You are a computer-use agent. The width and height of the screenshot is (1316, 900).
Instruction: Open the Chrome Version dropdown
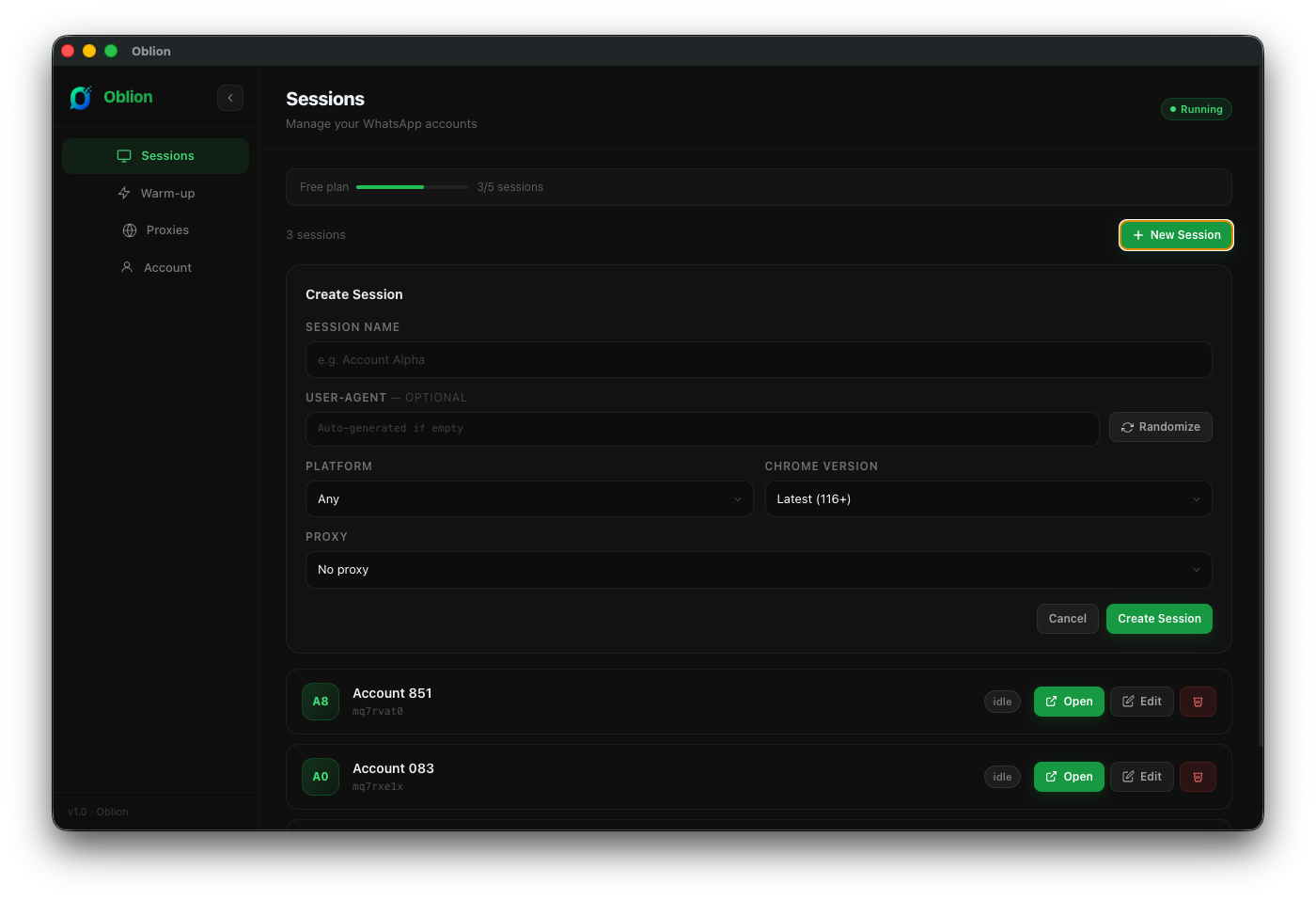coord(988,499)
